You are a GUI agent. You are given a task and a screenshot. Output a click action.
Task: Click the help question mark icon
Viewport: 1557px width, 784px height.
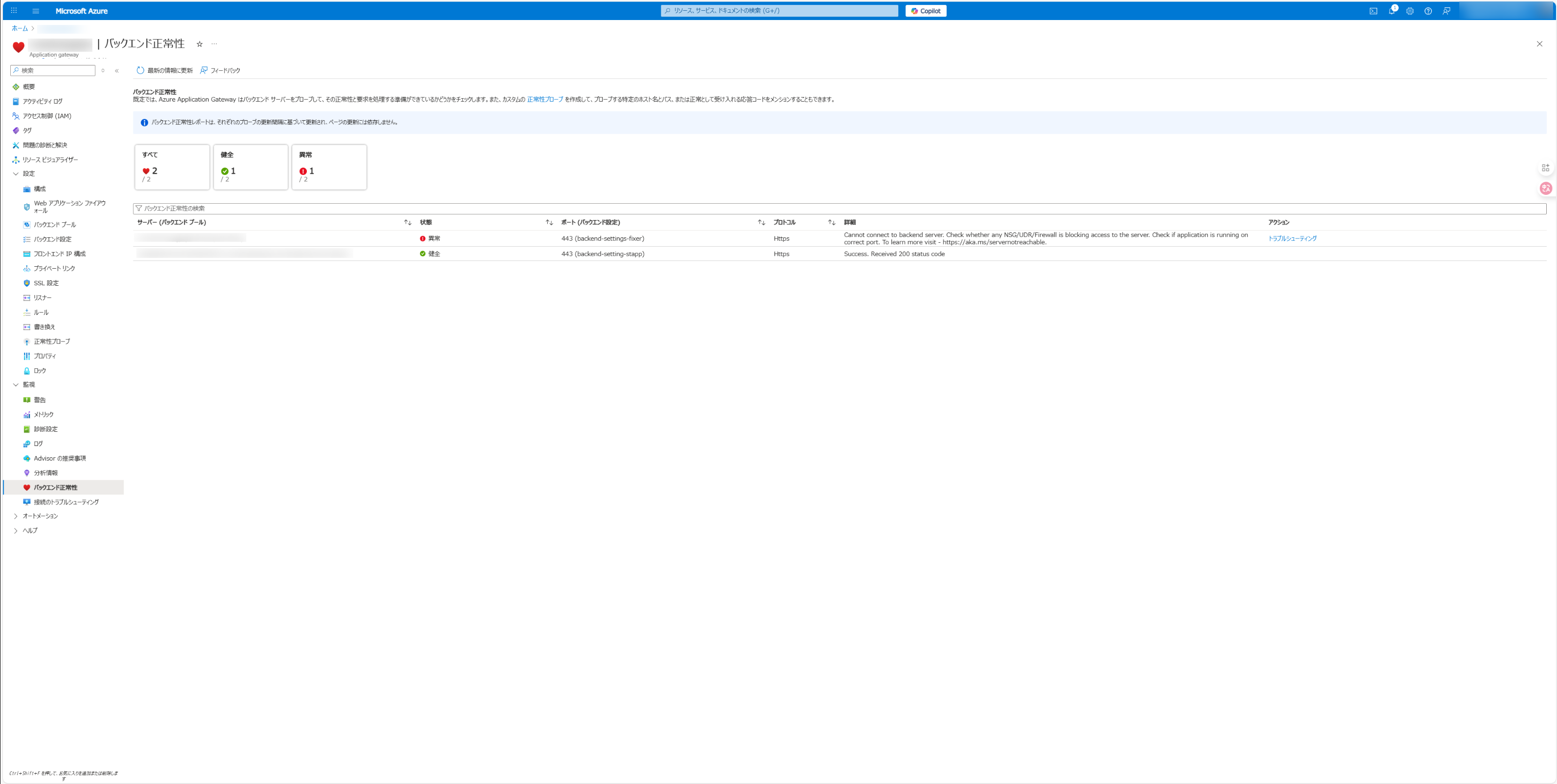pos(1427,11)
